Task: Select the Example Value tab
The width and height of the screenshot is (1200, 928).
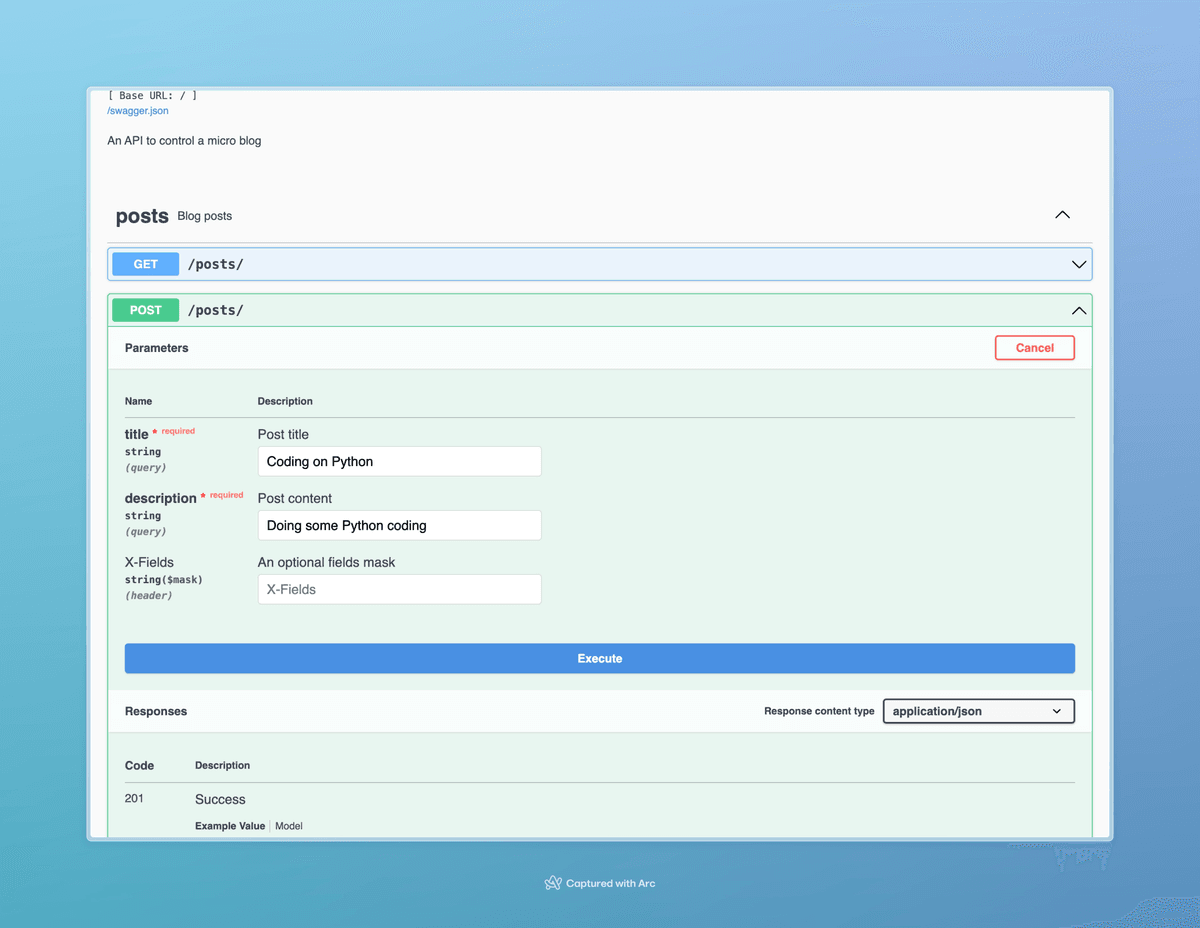Action: pyautogui.click(x=231, y=825)
